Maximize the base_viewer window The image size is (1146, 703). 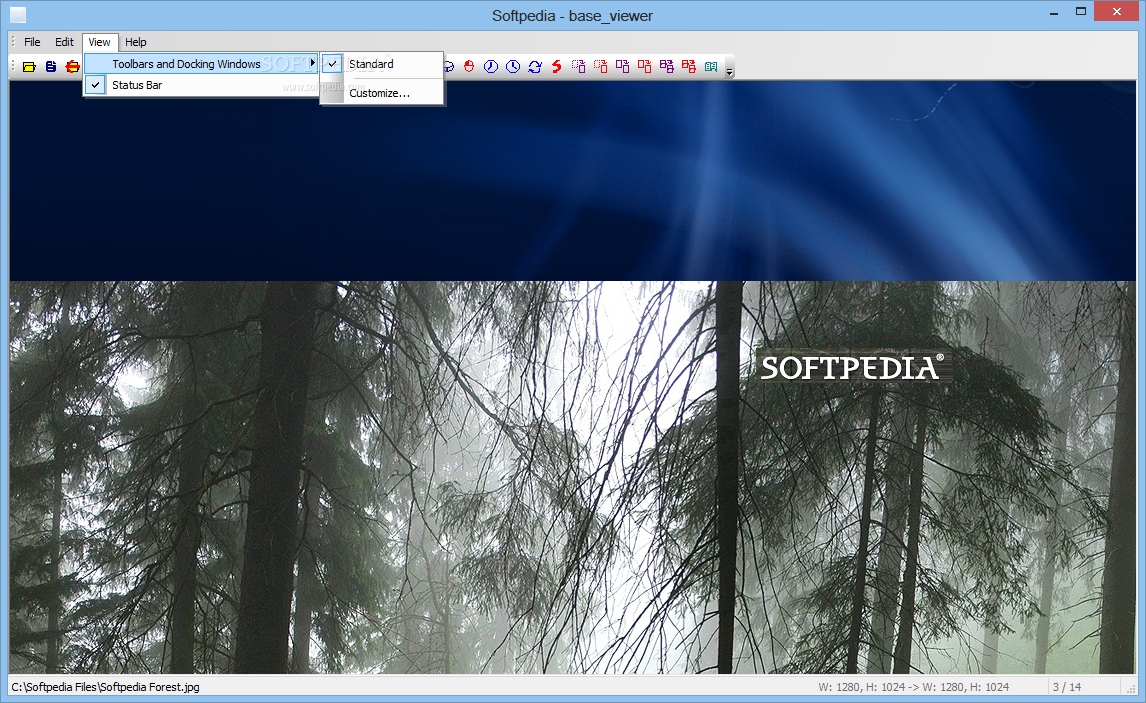1081,12
